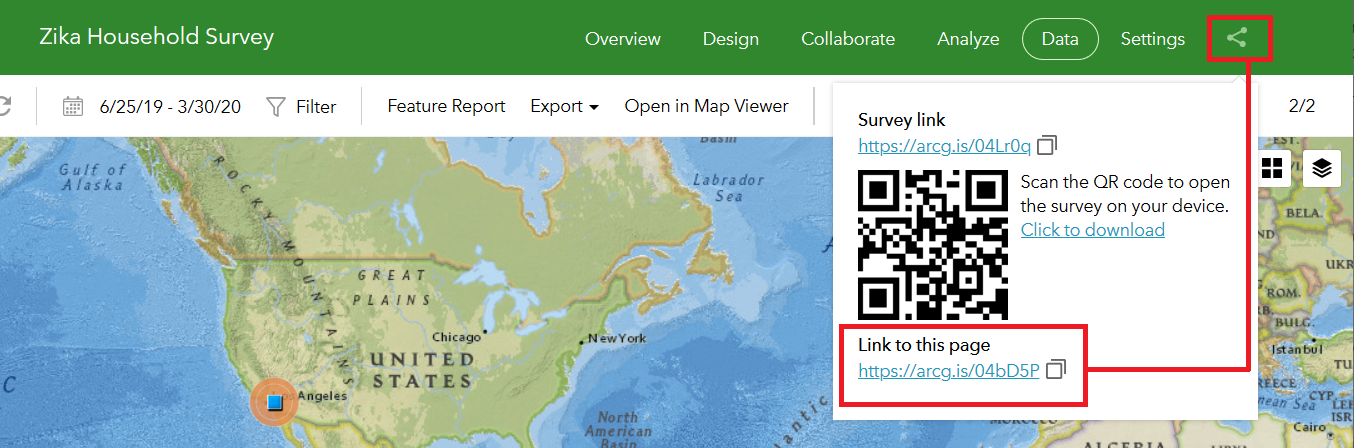Click the refresh data icon

[5, 106]
